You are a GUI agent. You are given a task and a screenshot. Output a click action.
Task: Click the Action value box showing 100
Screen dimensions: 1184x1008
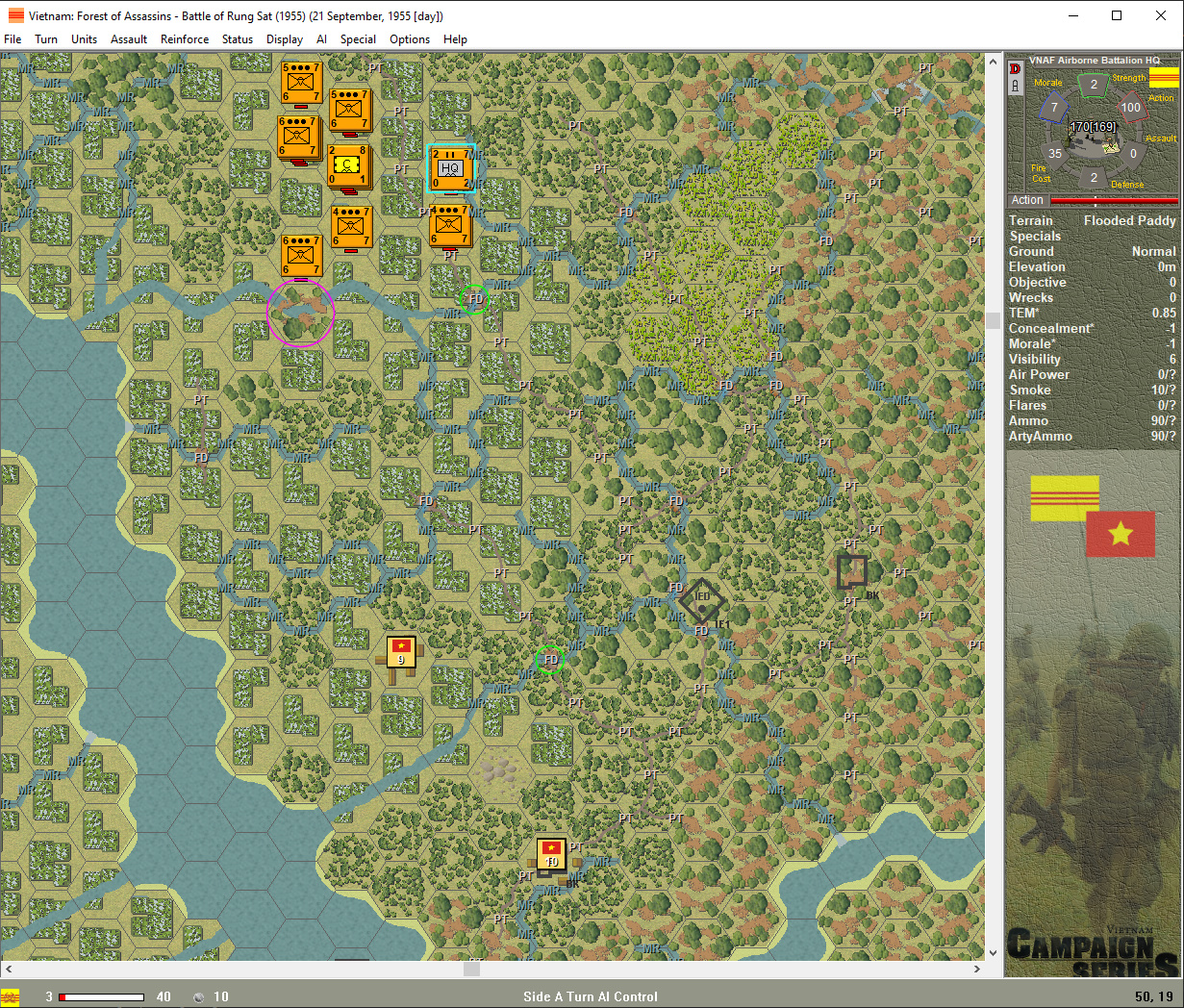pyautogui.click(x=1131, y=108)
